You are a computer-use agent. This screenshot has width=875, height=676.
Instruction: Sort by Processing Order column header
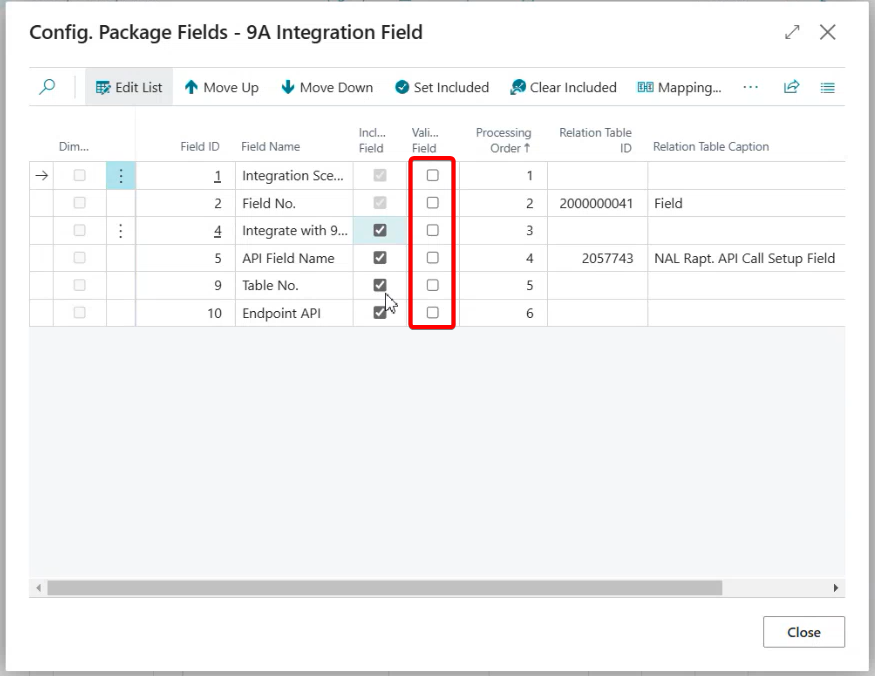point(503,140)
